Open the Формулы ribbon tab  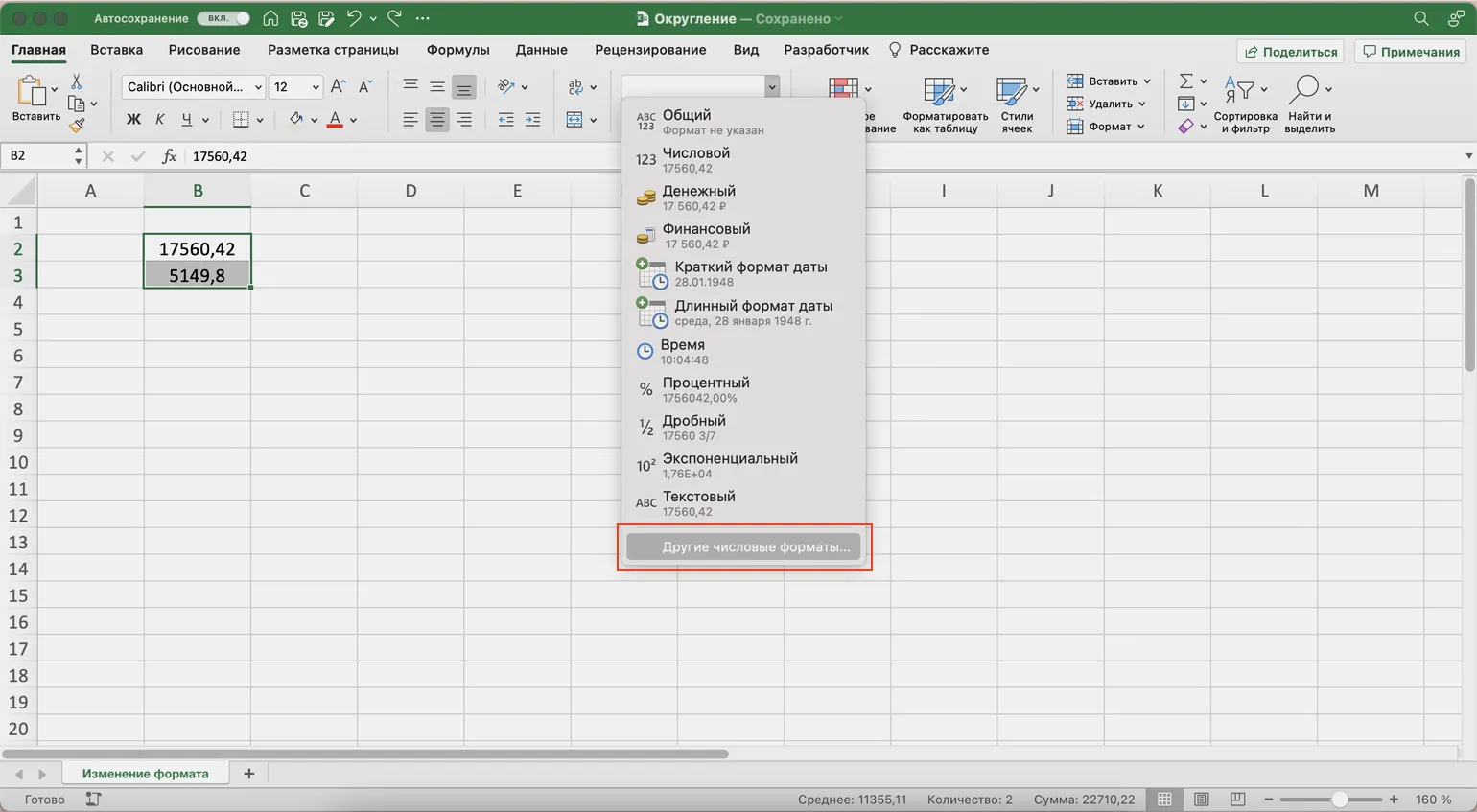tap(457, 50)
